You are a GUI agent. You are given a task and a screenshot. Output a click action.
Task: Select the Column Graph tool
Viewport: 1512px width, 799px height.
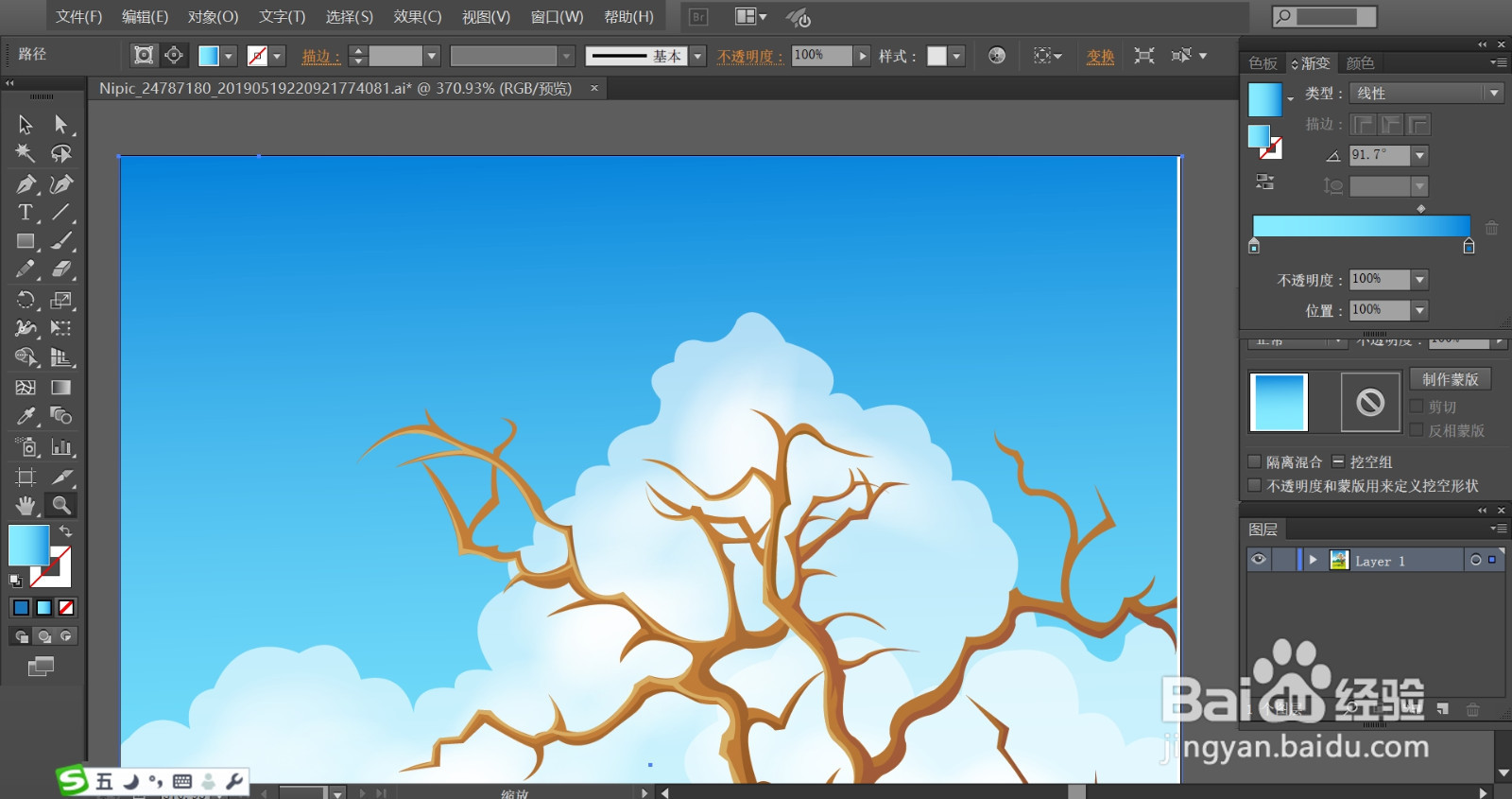(x=61, y=446)
